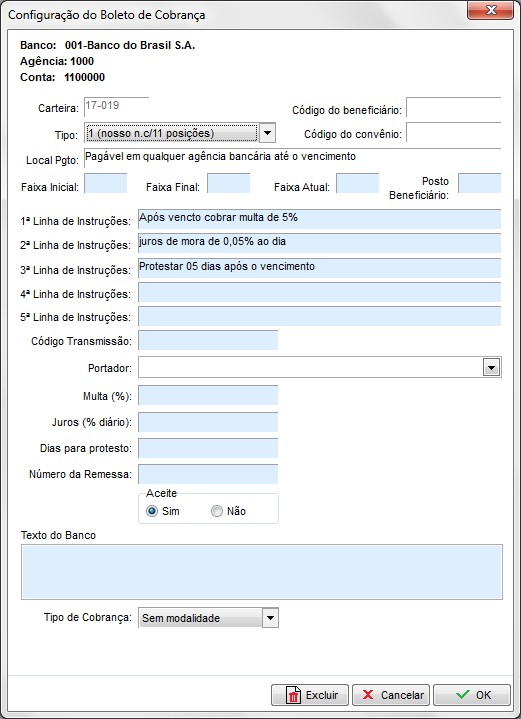
Task: Confirm with the green check OK button
Action: click(472, 695)
